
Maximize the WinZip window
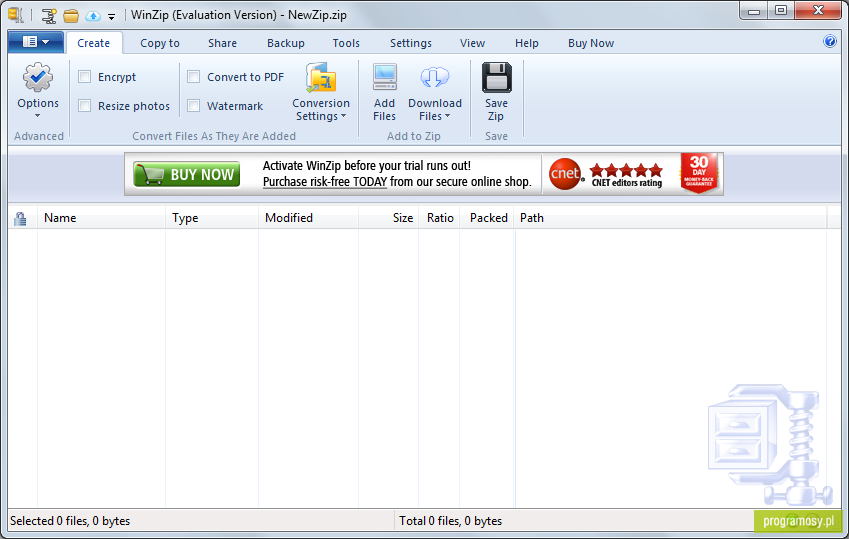781,11
